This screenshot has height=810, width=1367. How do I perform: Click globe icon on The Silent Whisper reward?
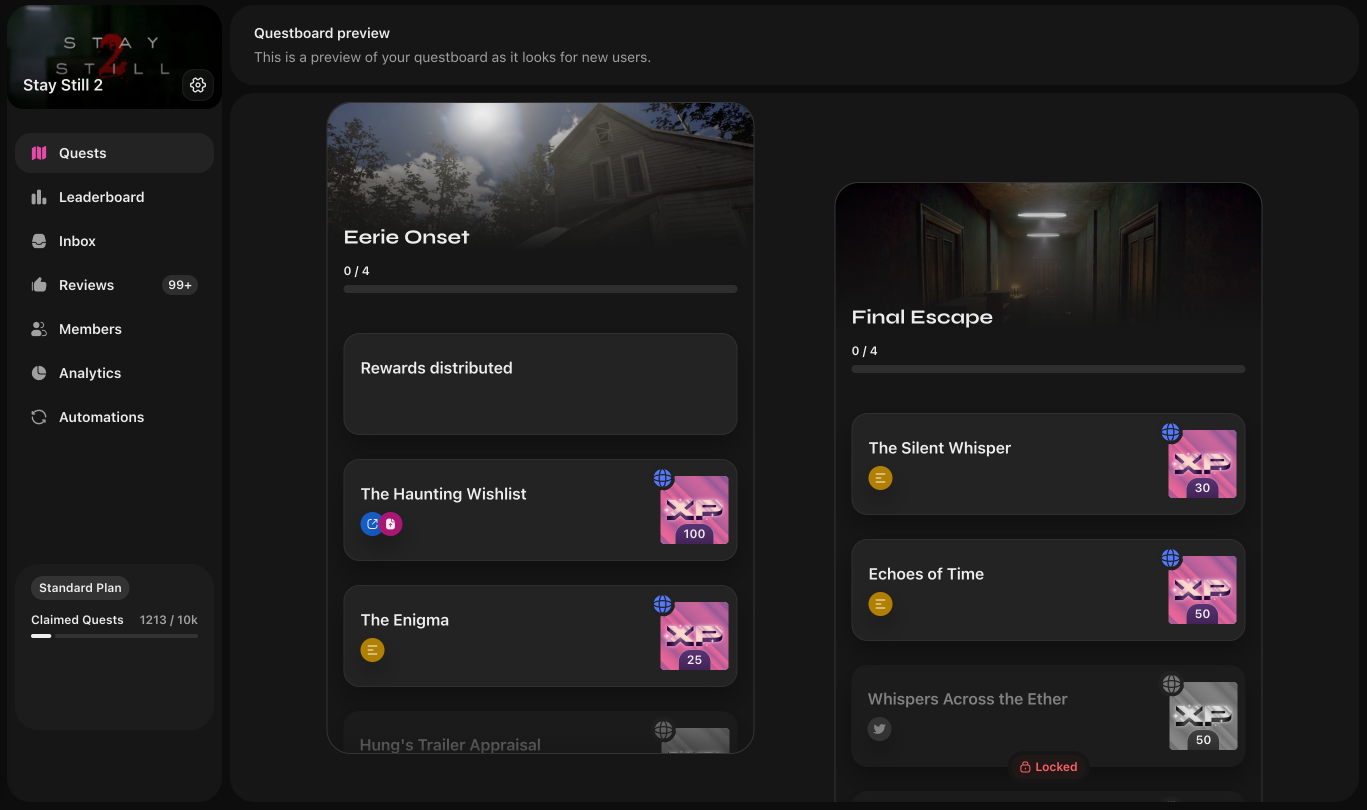(1171, 432)
